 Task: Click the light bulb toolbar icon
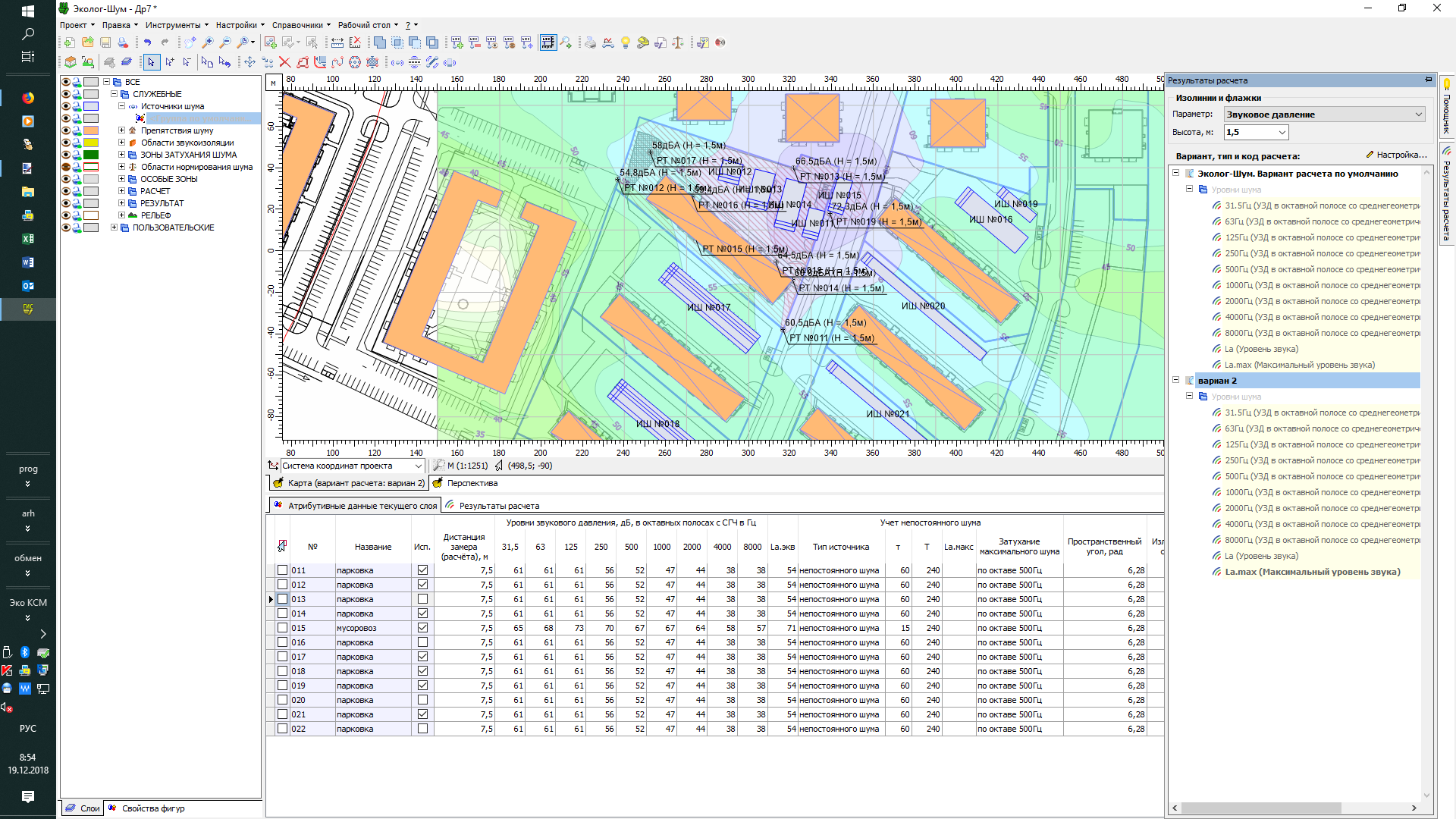[626, 43]
